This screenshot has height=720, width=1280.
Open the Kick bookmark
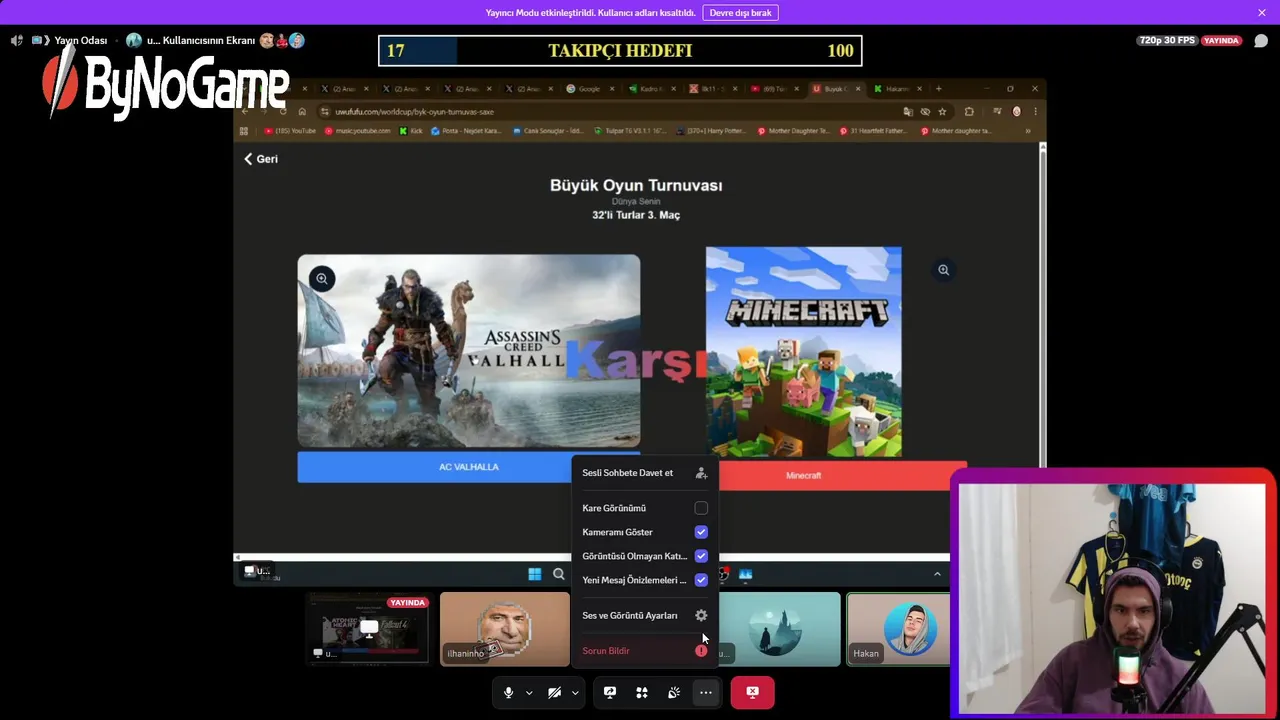(x=411, y=131)
